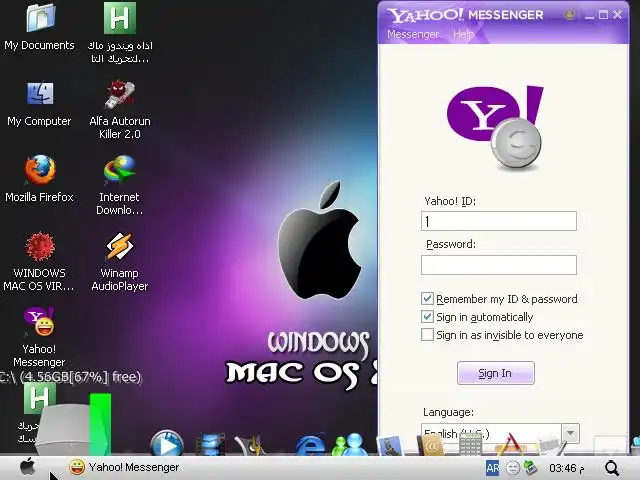The height and width of the screenshot is (480, 640).
Task: Open Alfa Autorun Killer 2.0
Action: coord(120,110)
